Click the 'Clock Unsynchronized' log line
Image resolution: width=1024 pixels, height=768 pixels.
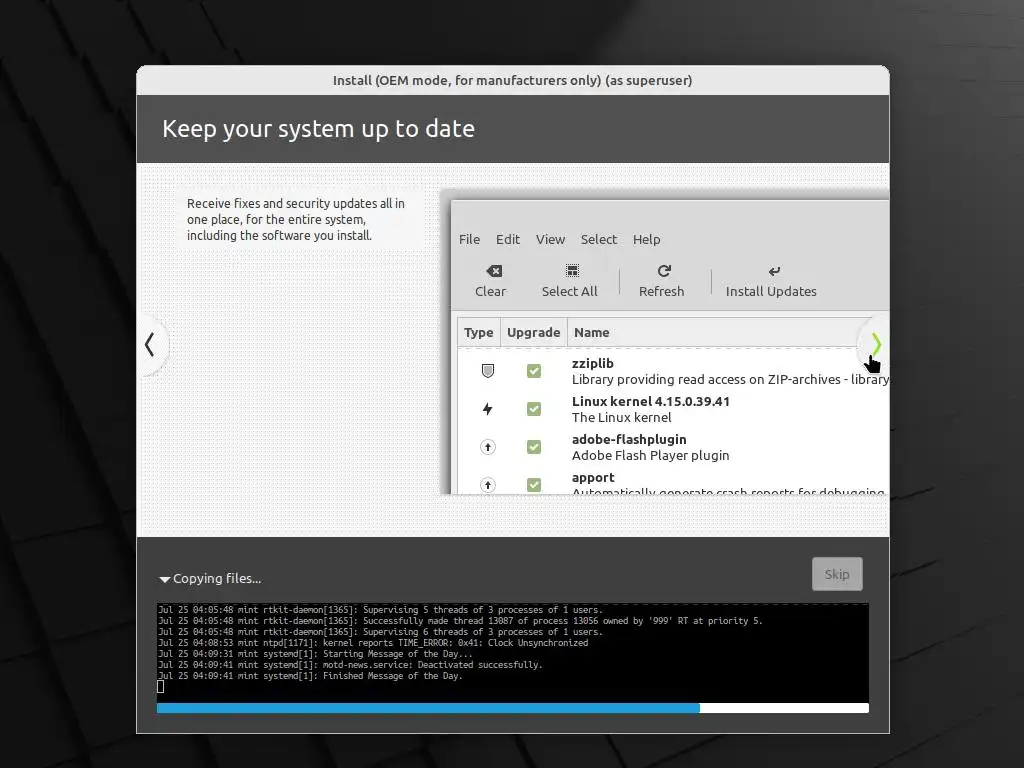click(x=373, y=643)
